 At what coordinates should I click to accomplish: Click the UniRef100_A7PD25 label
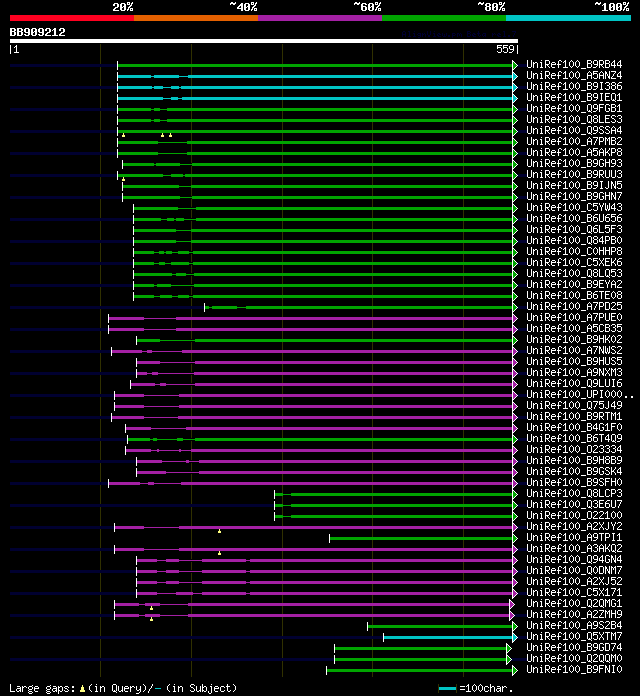pos(574,306)
